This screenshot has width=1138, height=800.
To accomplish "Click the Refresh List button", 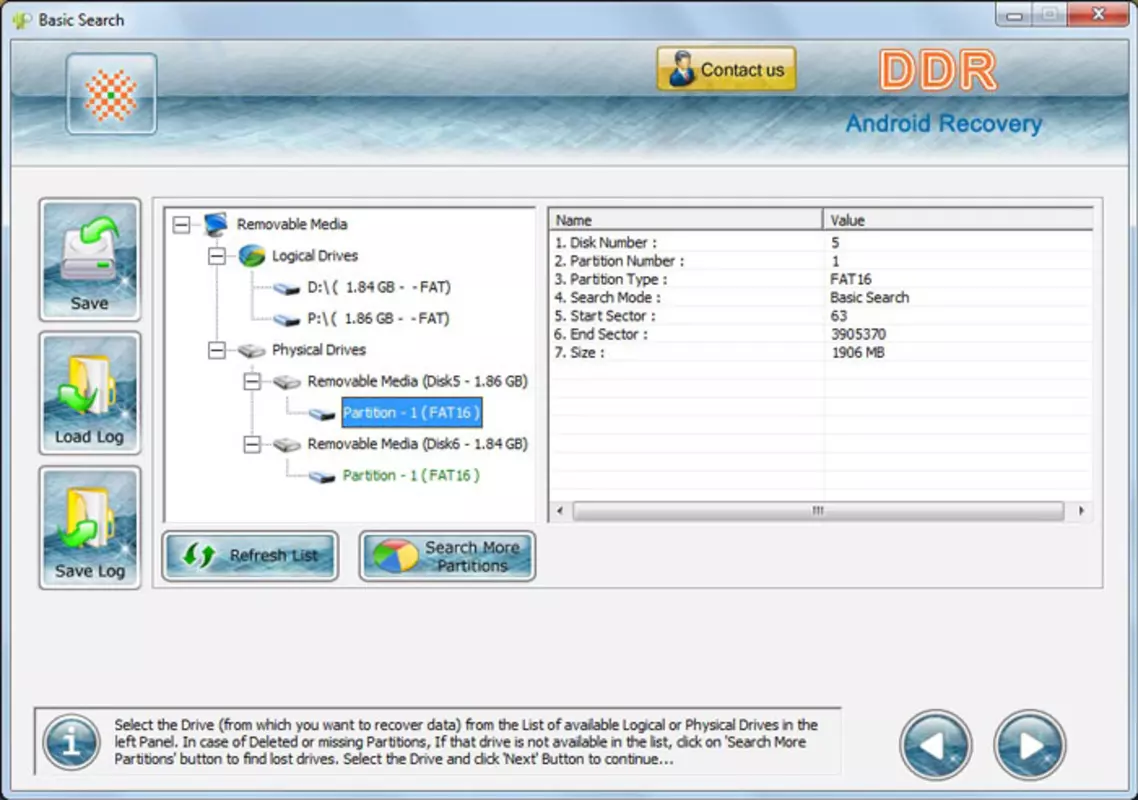I will pyautogui.click(x=250, y=556).
